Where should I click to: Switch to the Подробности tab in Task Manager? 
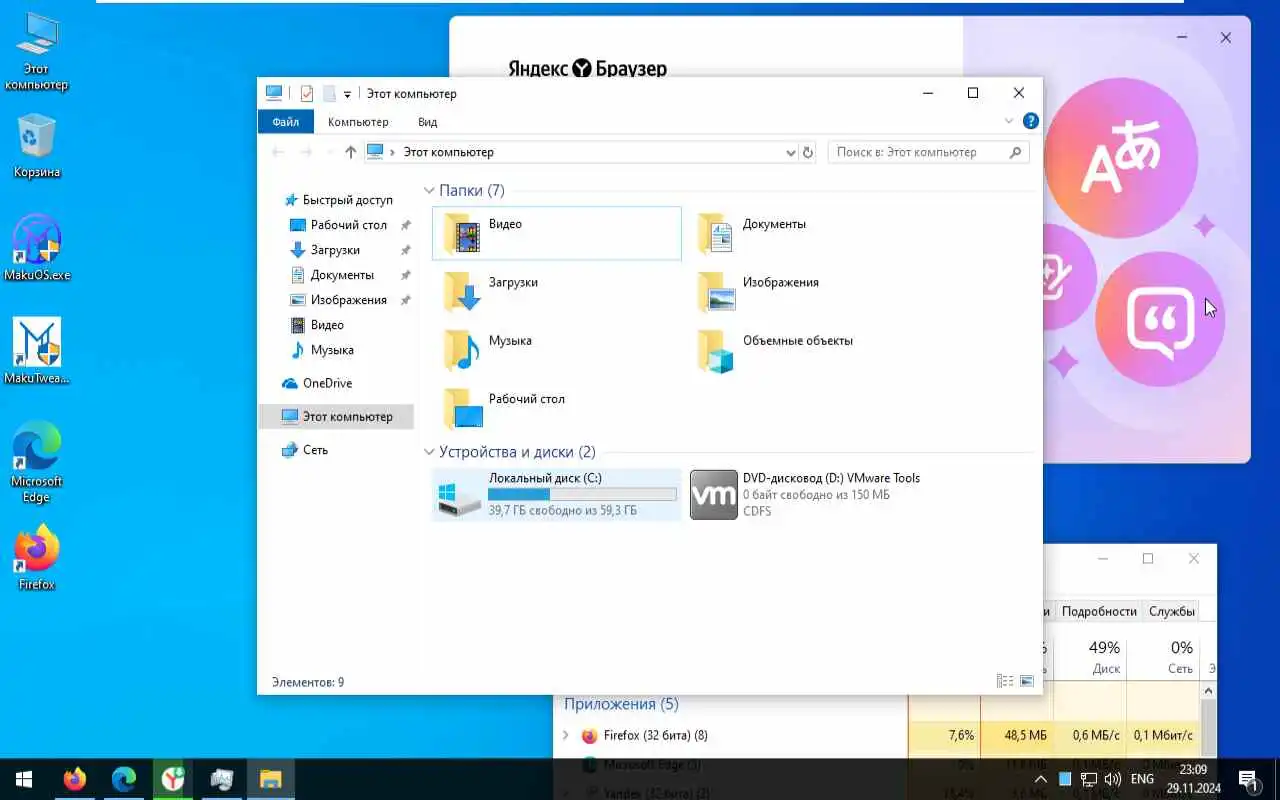click(x=1099, y=611)
